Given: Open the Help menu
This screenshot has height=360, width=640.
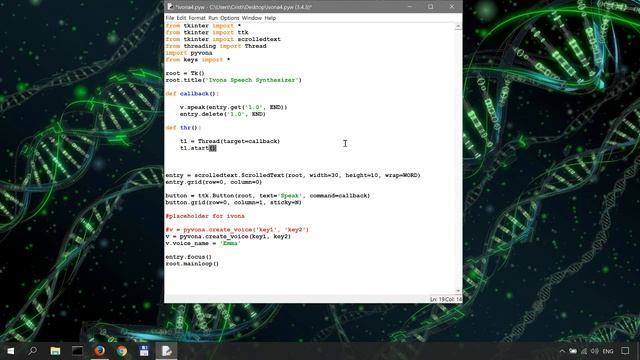Looking at the screenshot, I should (270, 18).
